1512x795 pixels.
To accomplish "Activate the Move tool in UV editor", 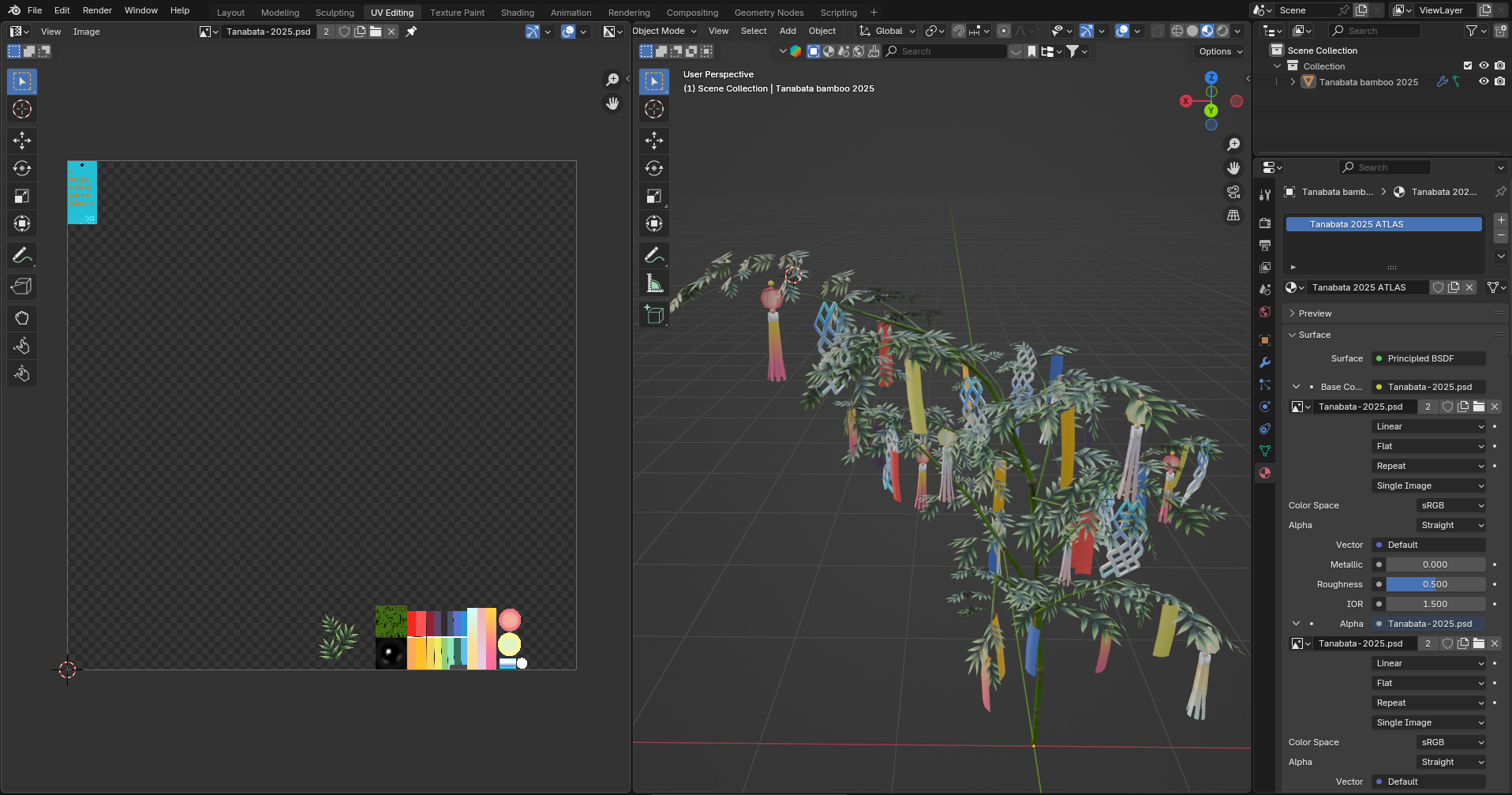I will coord(22,141).
